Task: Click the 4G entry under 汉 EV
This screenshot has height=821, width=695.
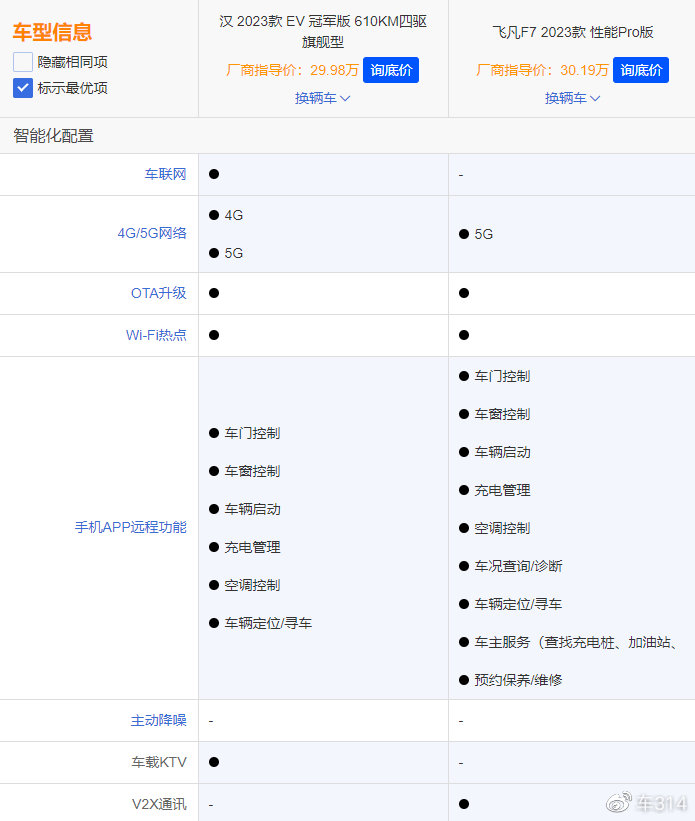Action: (x=234, y=215)
